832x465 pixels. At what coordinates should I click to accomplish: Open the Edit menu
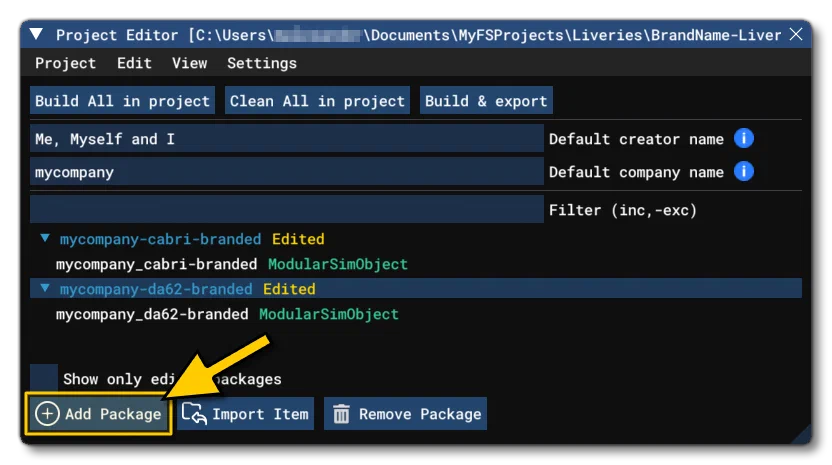(134, 63)
